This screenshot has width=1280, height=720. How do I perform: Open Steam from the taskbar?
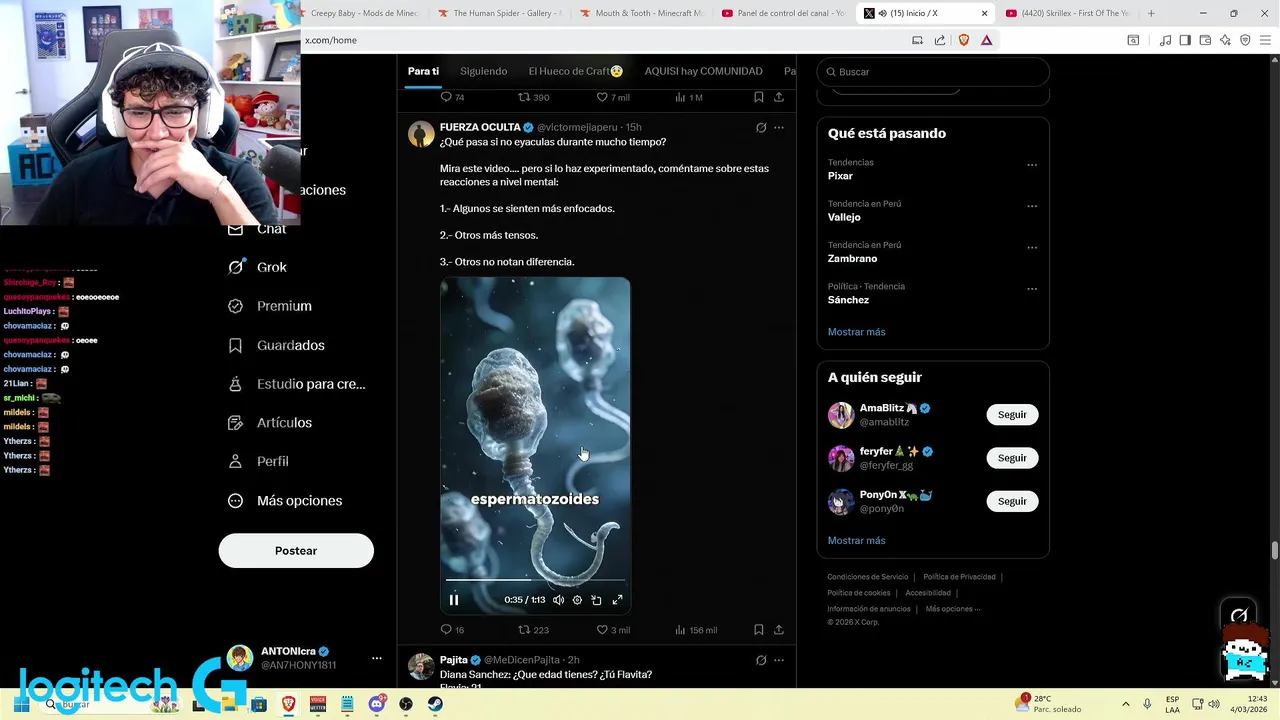coord(435,704)
